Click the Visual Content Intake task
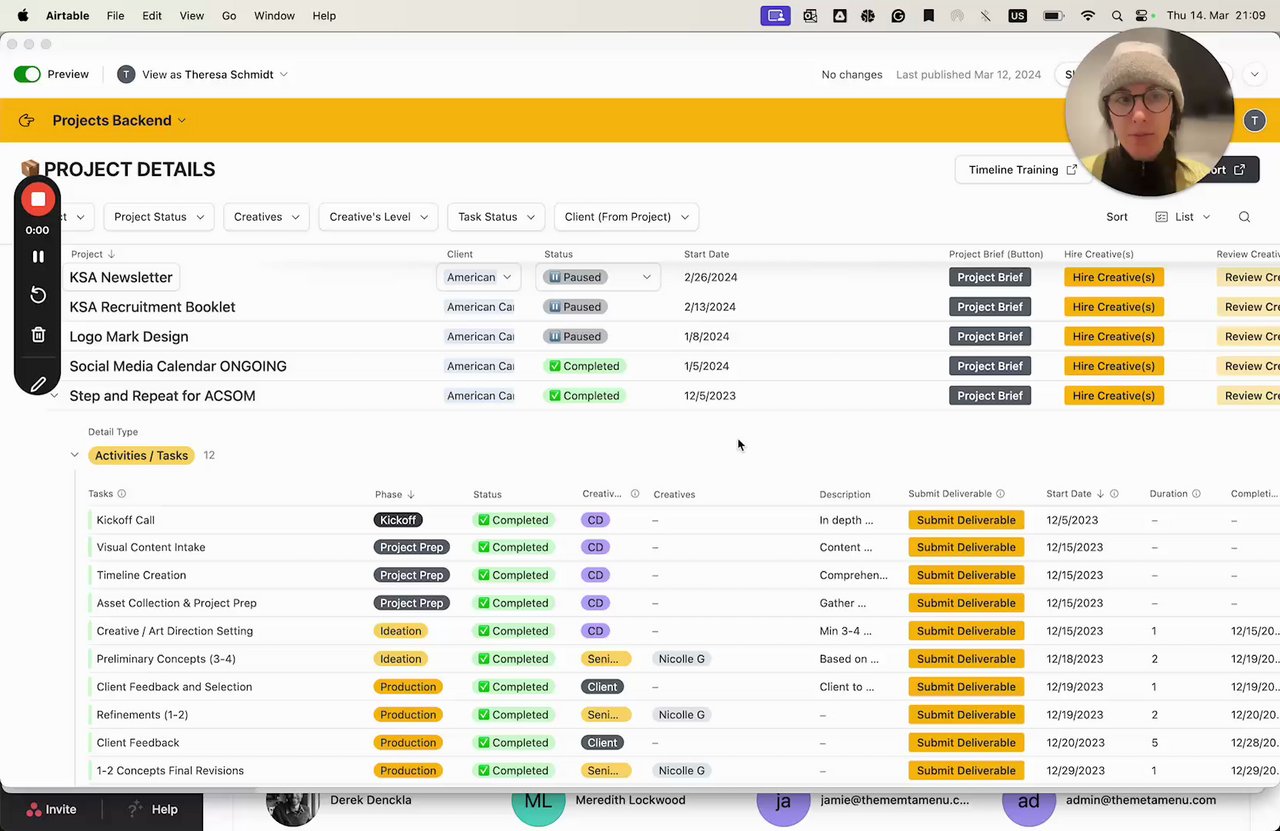Viewport: 1280px width, 831px height. pyautogui.click(x=151, y=547)
